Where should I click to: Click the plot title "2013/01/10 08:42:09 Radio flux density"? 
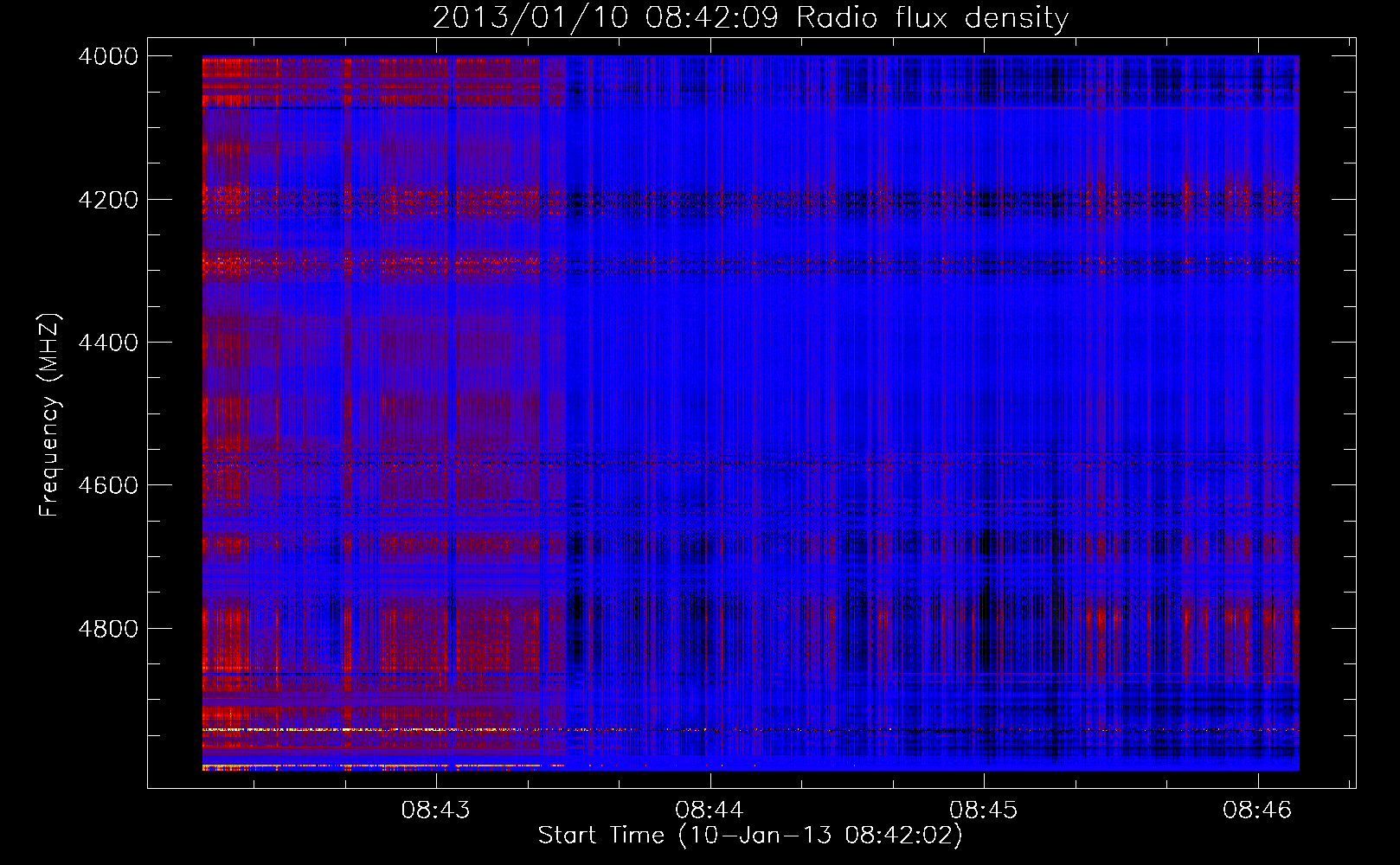(x=750, y=17)
